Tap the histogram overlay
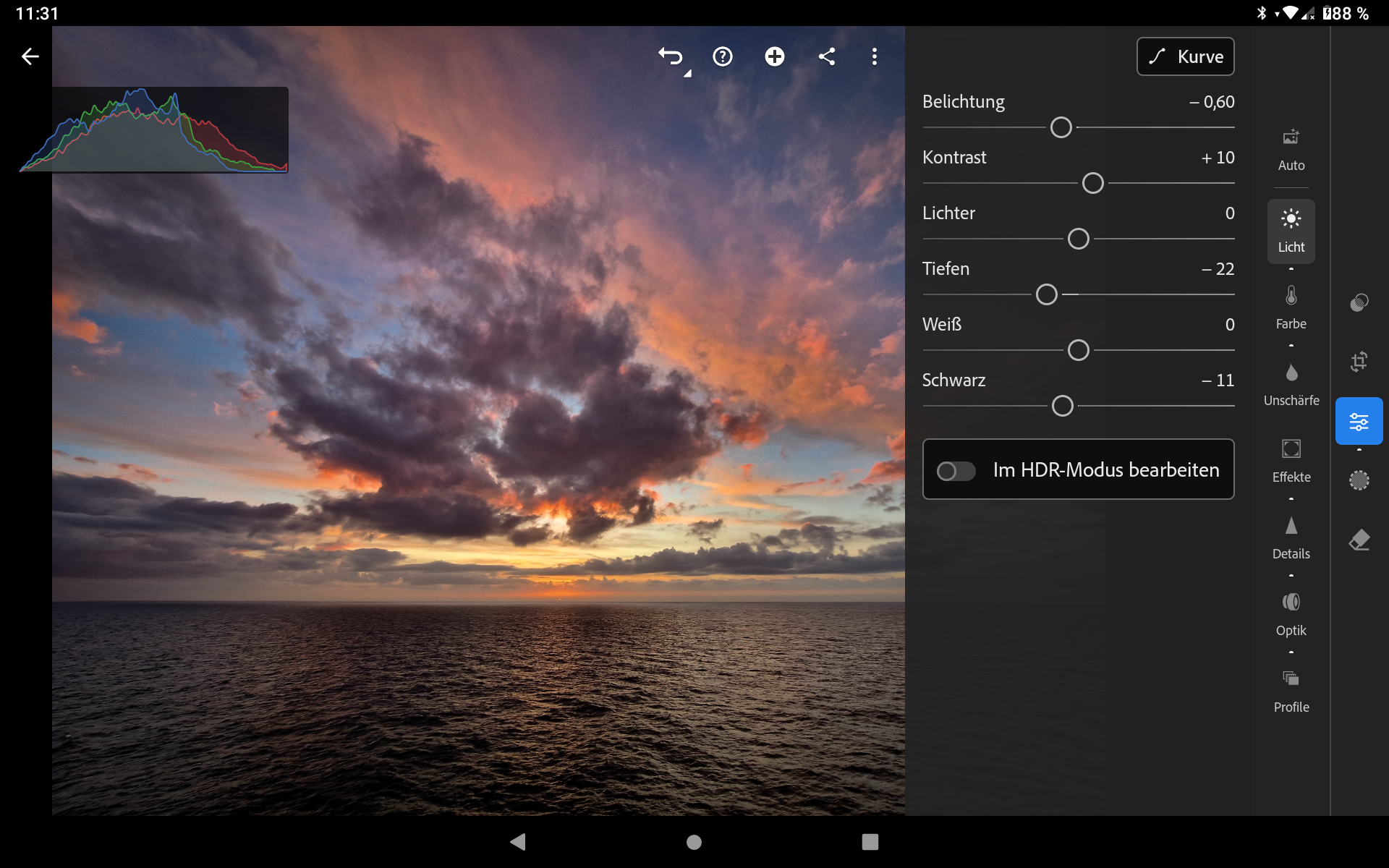The width and height of the screenshot is (1389, 868). (154, 130)
